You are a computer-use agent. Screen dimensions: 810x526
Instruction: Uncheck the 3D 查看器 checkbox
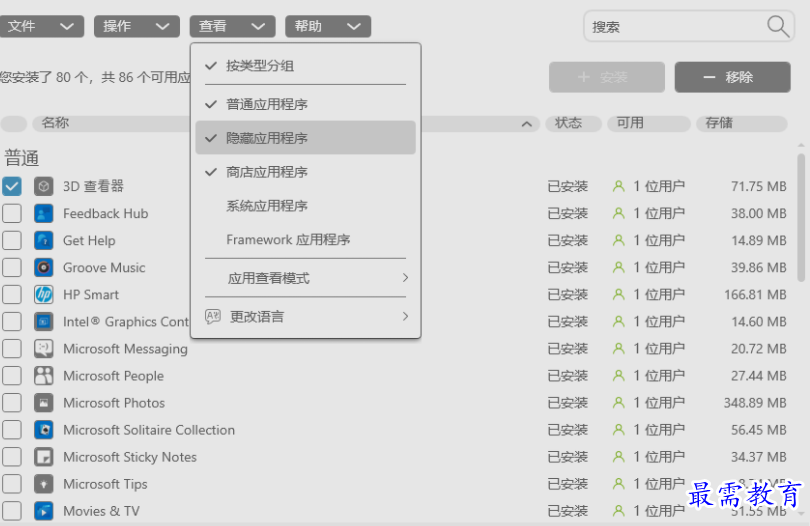pos(12,186)
